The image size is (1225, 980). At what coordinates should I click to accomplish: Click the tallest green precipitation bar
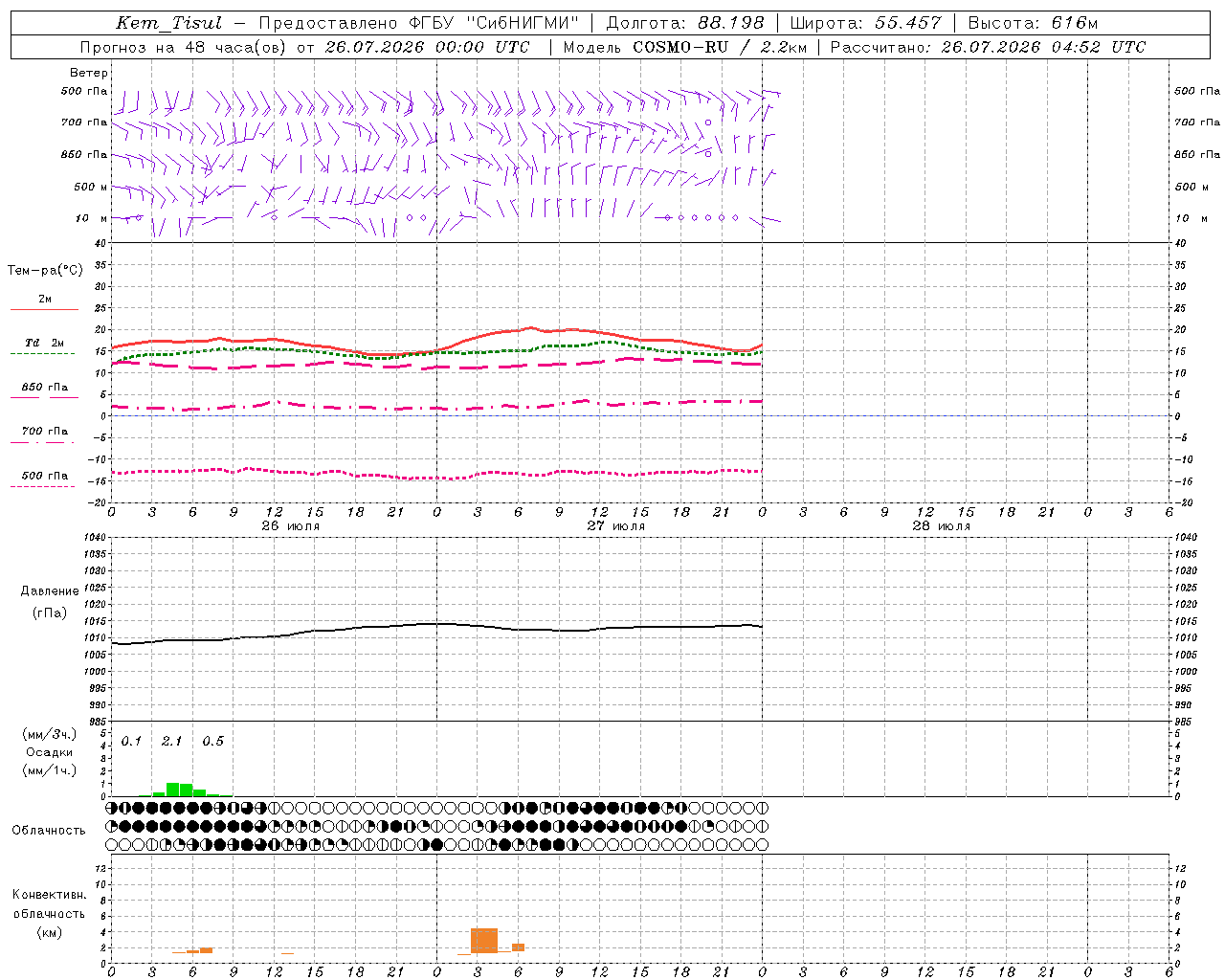click(173, 790)
